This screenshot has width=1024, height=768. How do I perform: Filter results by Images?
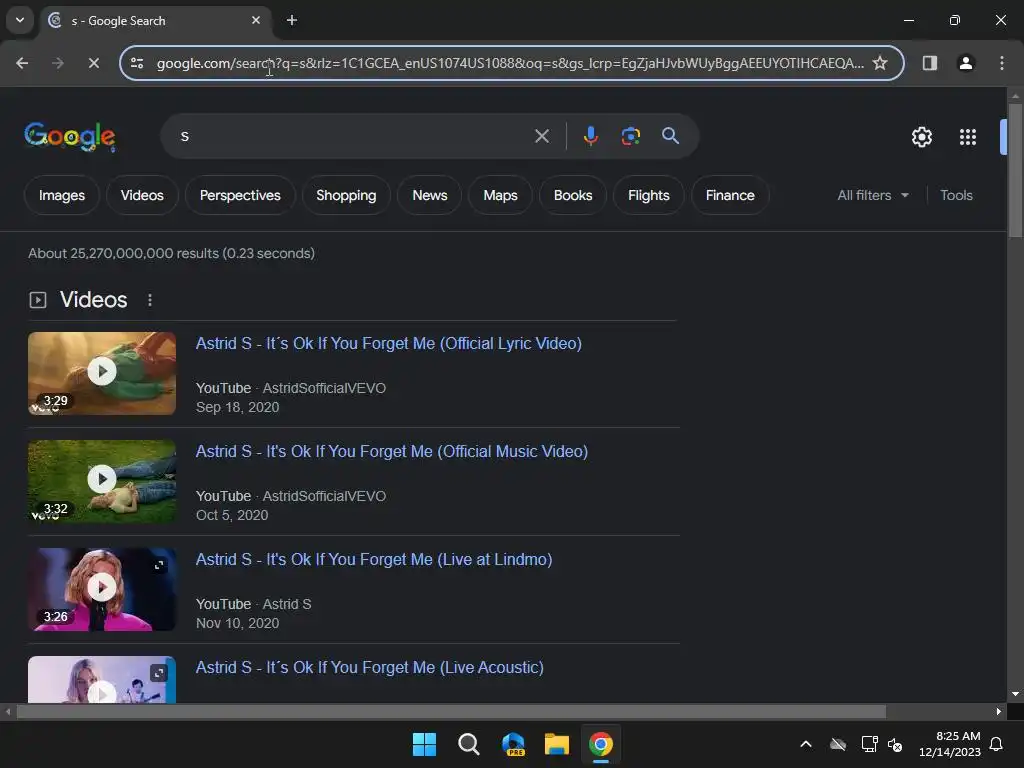click(61, 195)
